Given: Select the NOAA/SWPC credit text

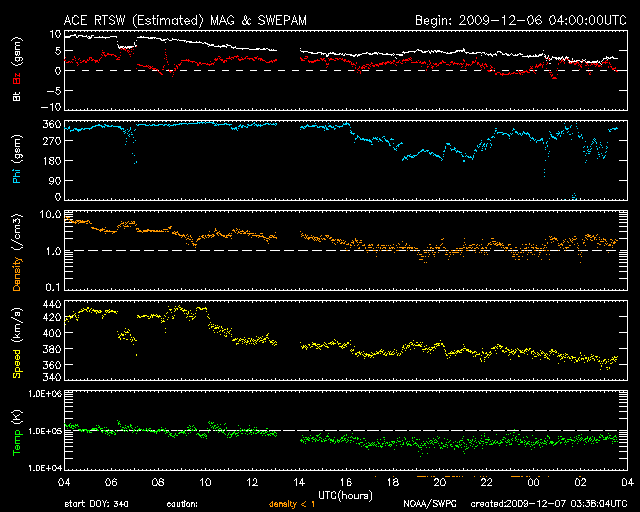Looking at the screenshot, I should coord(430,504).
